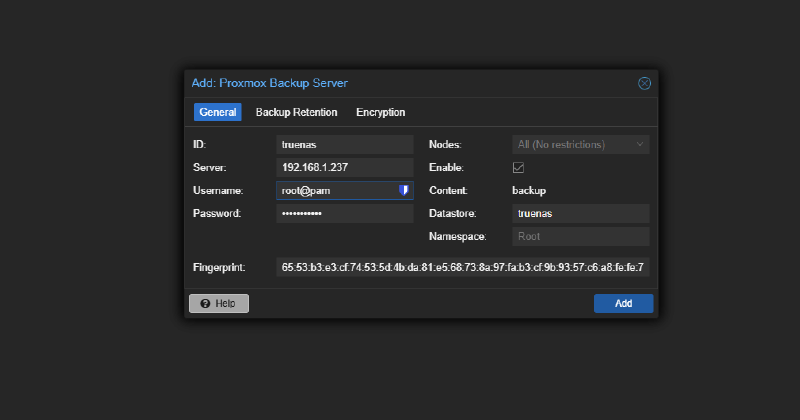
Task: Open the General tab
Action: point(217,112)
